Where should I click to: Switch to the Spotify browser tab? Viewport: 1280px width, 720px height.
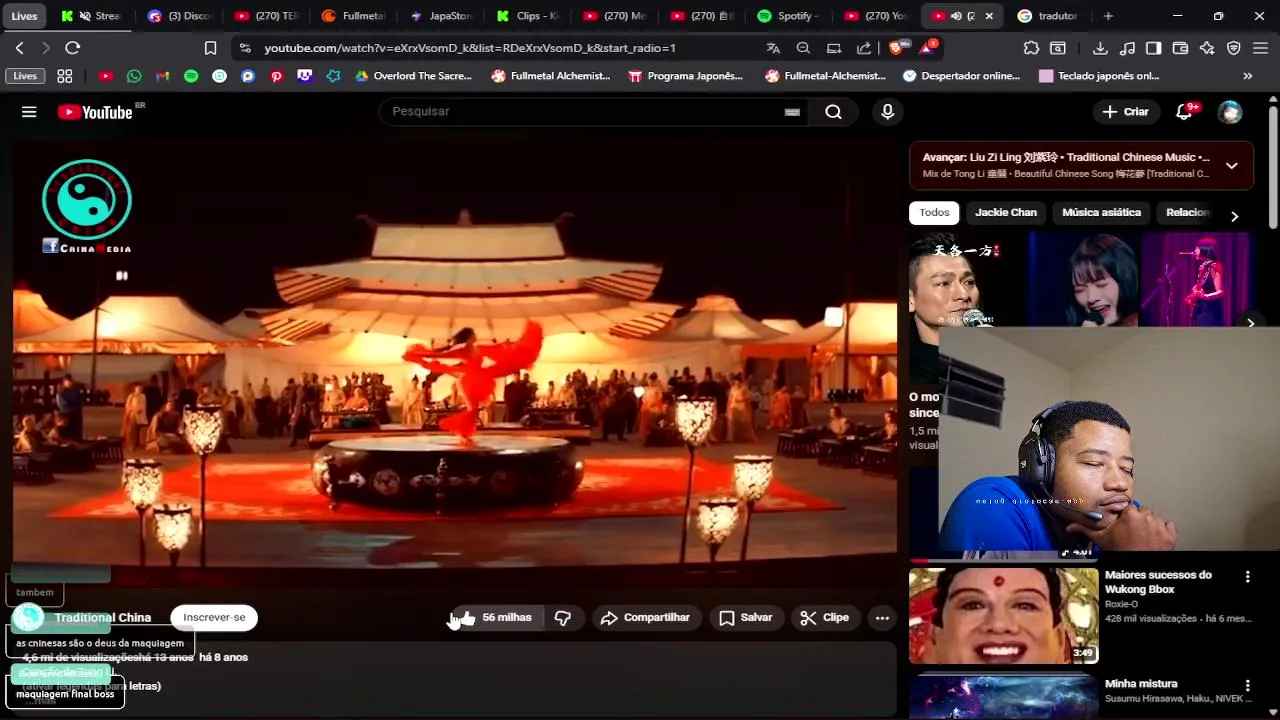click(789, 16)
